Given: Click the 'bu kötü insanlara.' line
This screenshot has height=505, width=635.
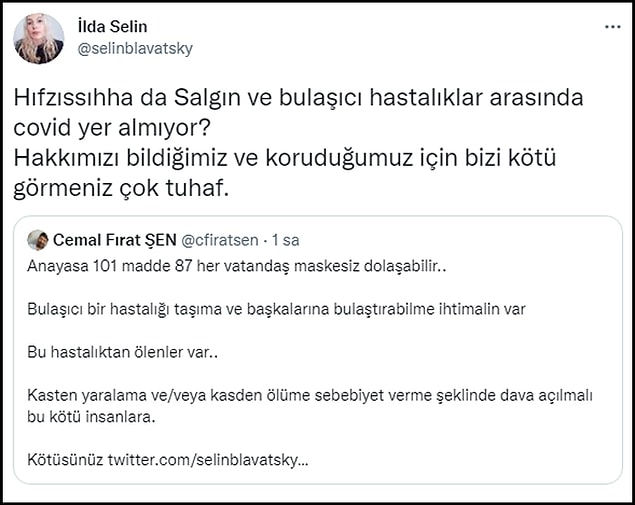Looking at the screenshot, I should point(92,417).
